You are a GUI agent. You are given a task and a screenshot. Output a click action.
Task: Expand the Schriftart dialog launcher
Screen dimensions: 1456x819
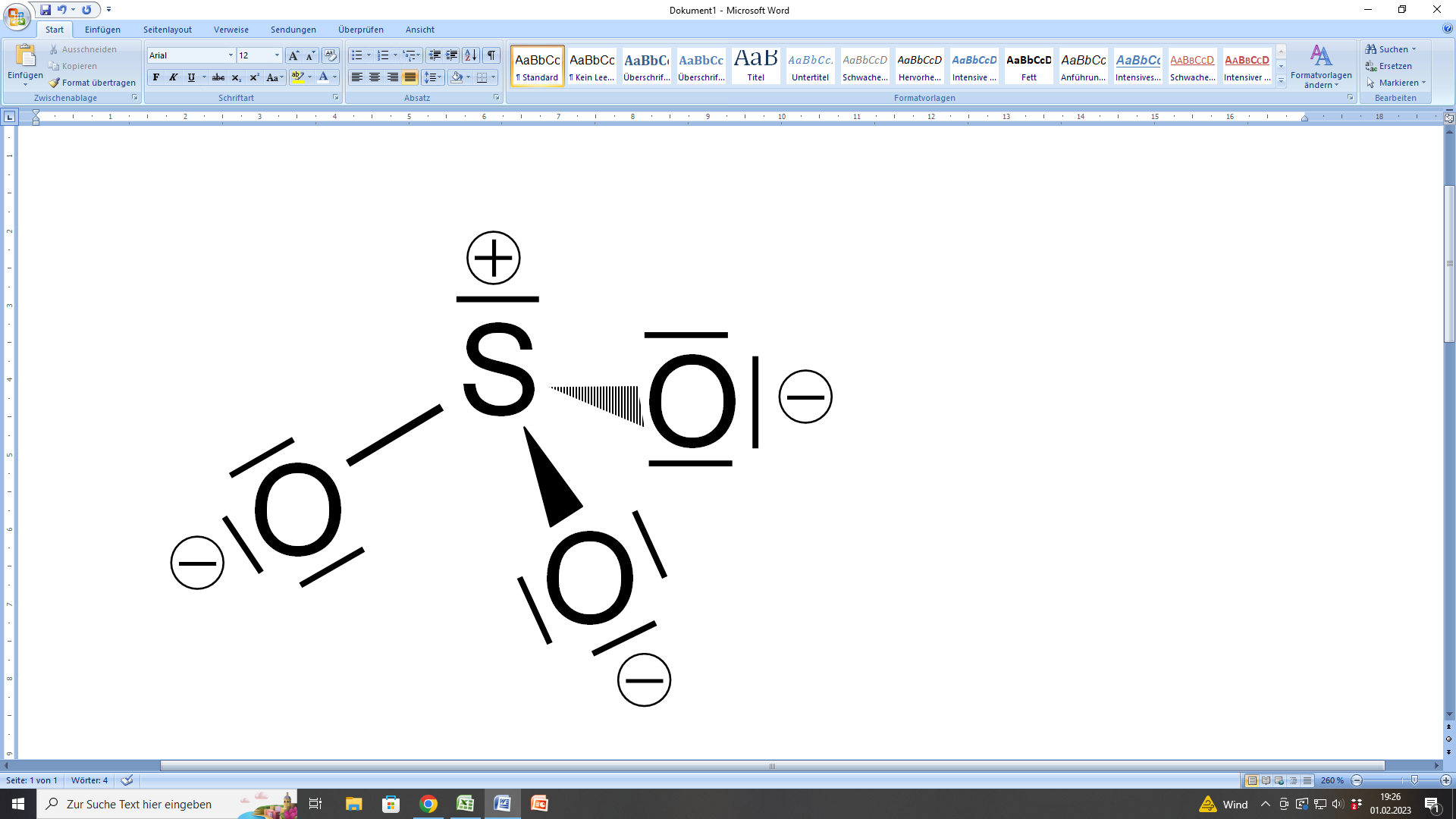pyautogui.click(x=335, y=98)
